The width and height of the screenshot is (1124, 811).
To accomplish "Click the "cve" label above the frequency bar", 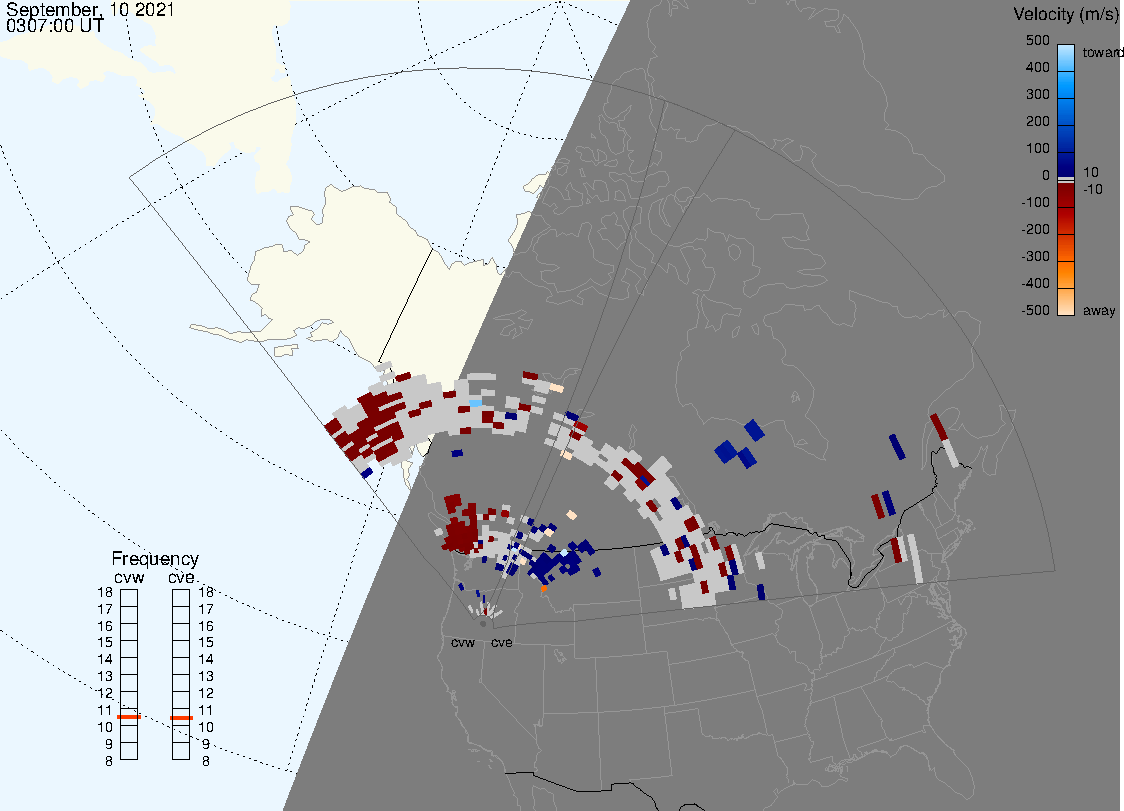I will click(181, 577).
